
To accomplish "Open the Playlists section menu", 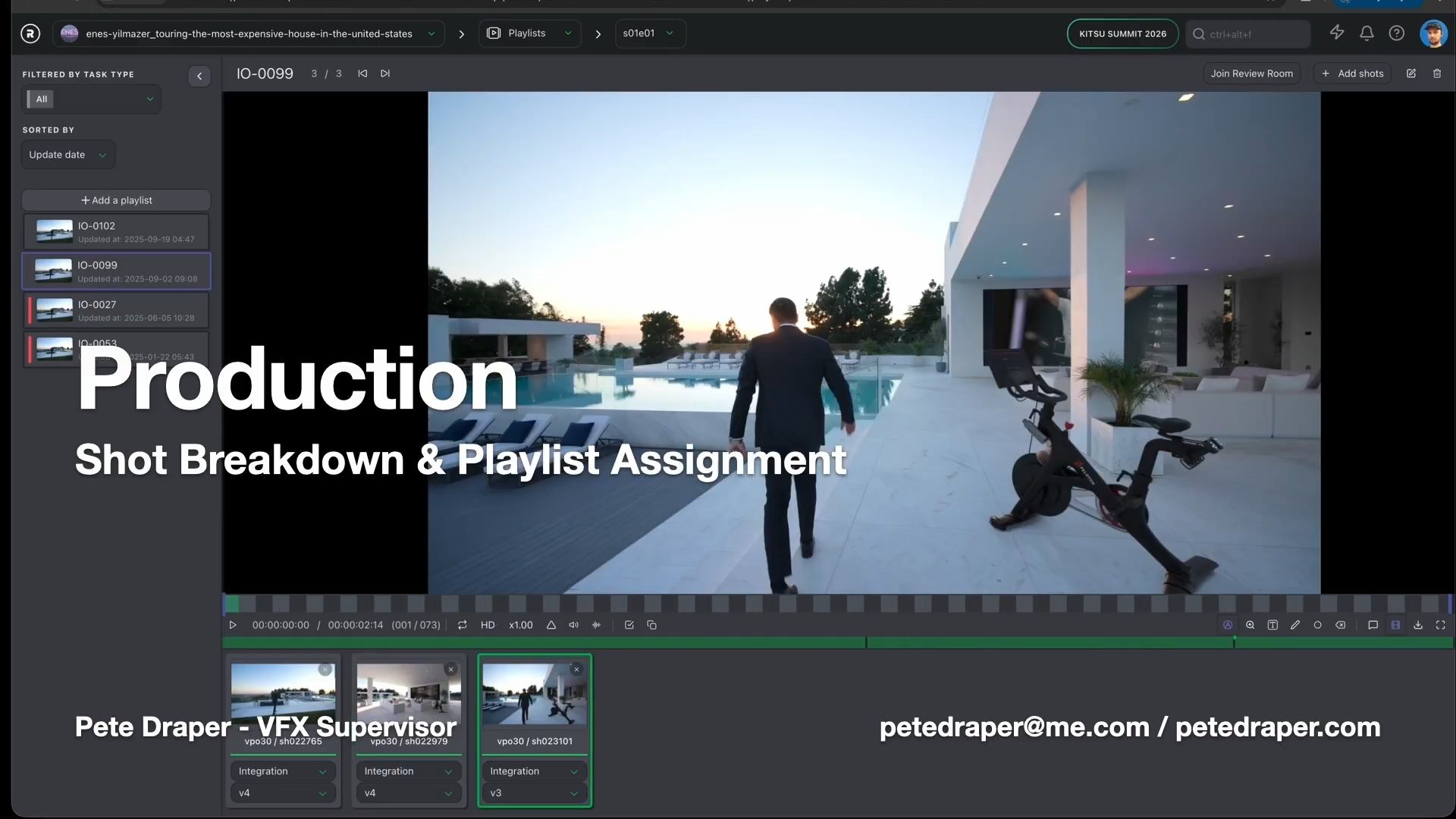I will click(529, 33).
